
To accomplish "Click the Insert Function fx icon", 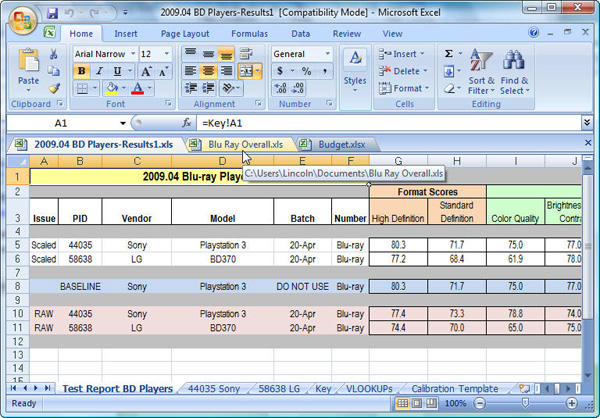I will coord(186,122).
